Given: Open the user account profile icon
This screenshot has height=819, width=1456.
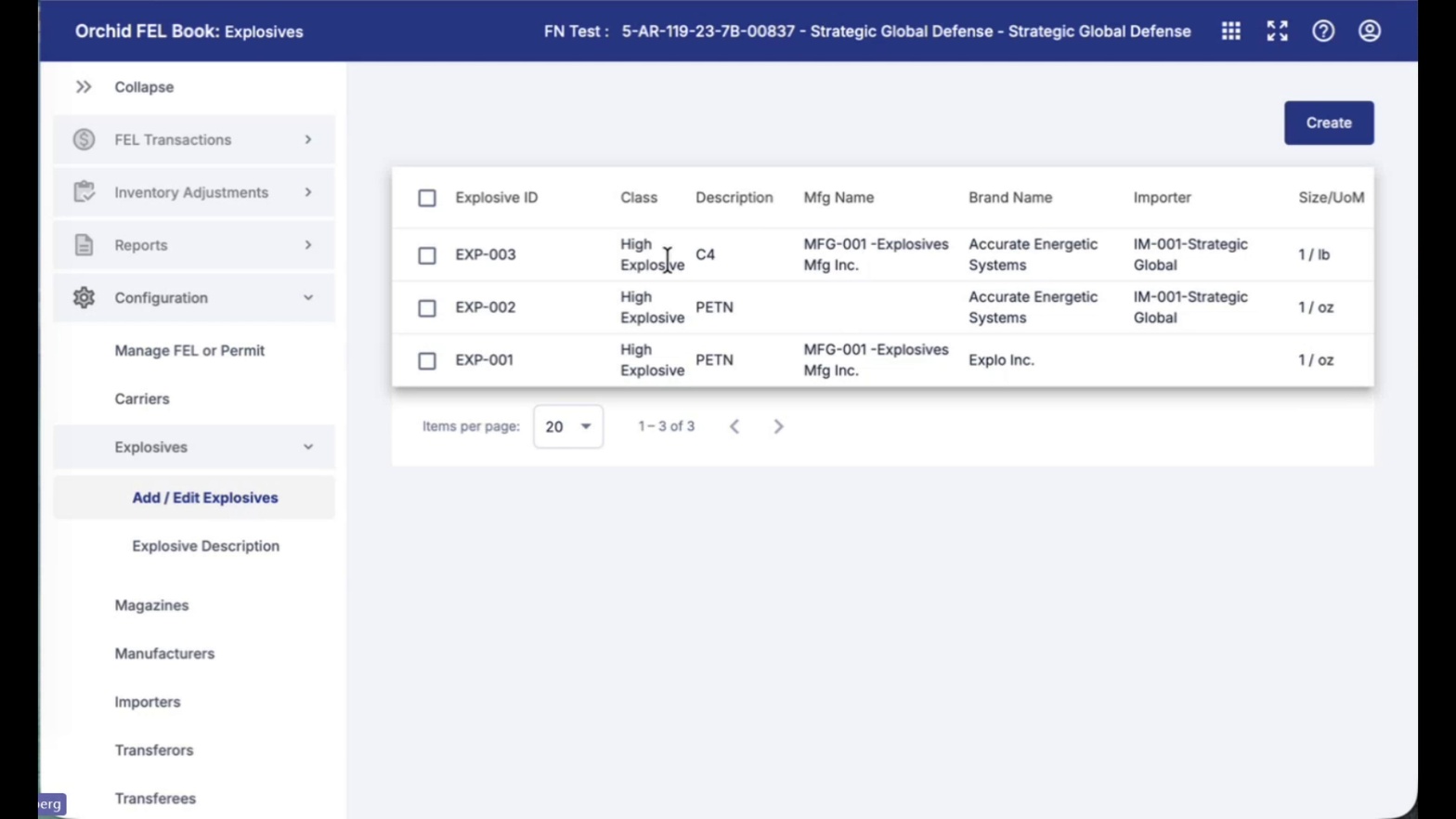Looking at the screenshot, I should click(1370, 31).
